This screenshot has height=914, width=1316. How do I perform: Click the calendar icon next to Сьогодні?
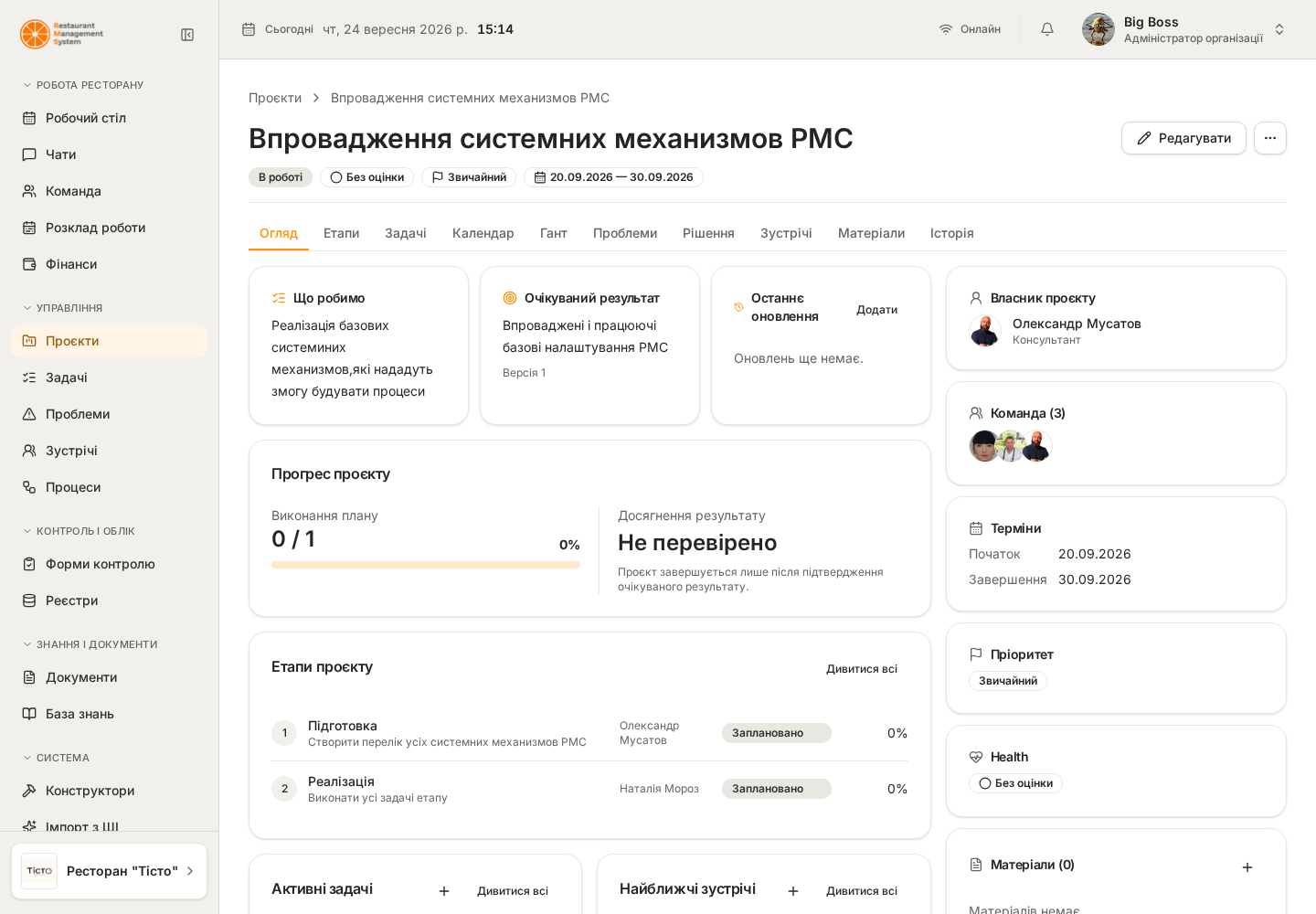pyautogui.click(x=249, y=29)
